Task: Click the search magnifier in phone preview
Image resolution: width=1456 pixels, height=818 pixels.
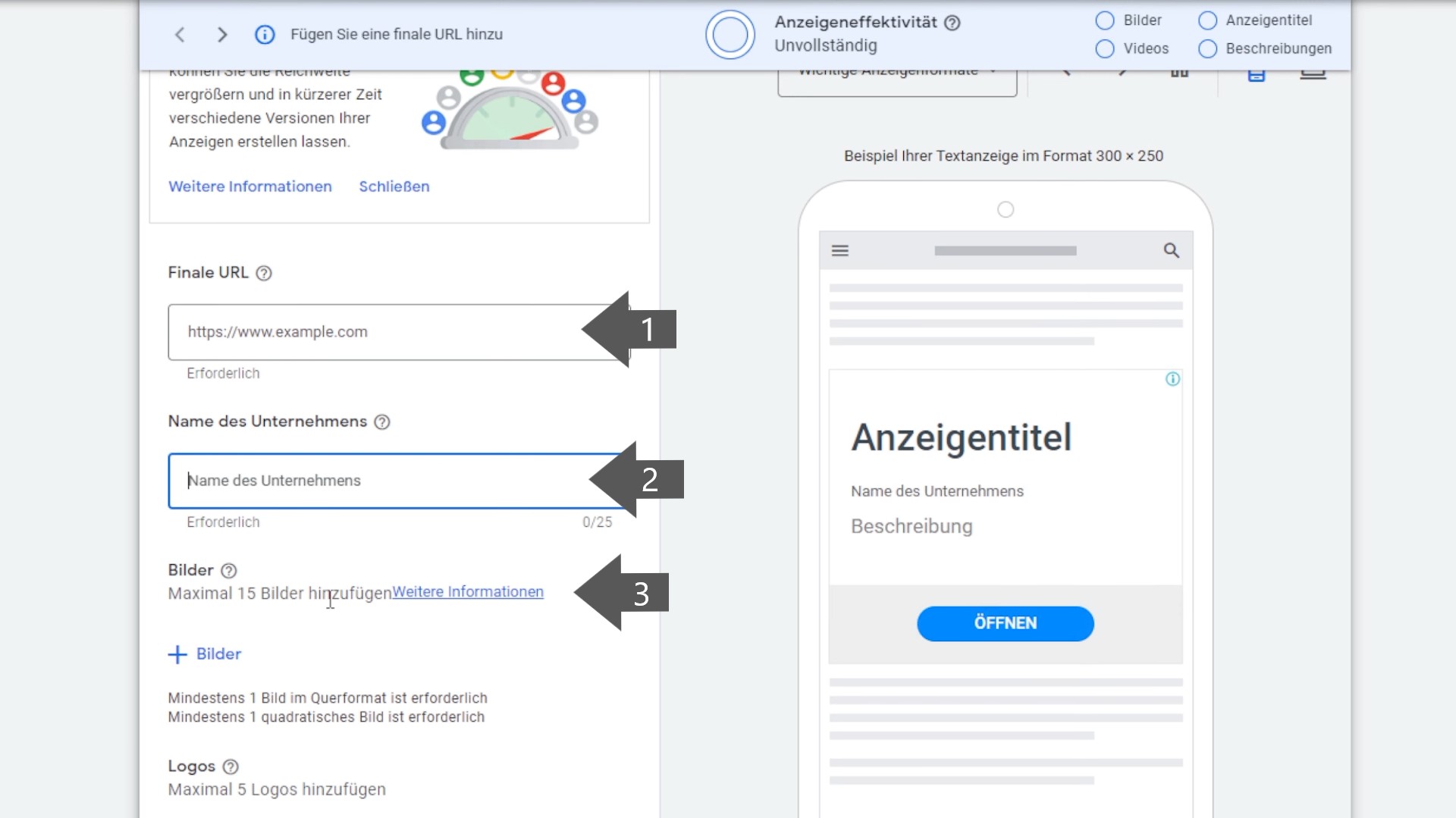Action: [x=1171, y=250]
